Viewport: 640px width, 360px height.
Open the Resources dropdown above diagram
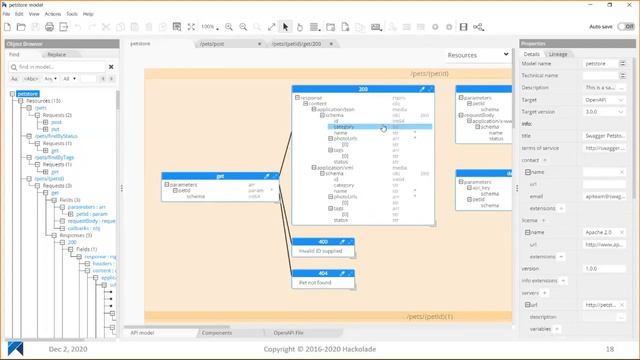[478, 55]
